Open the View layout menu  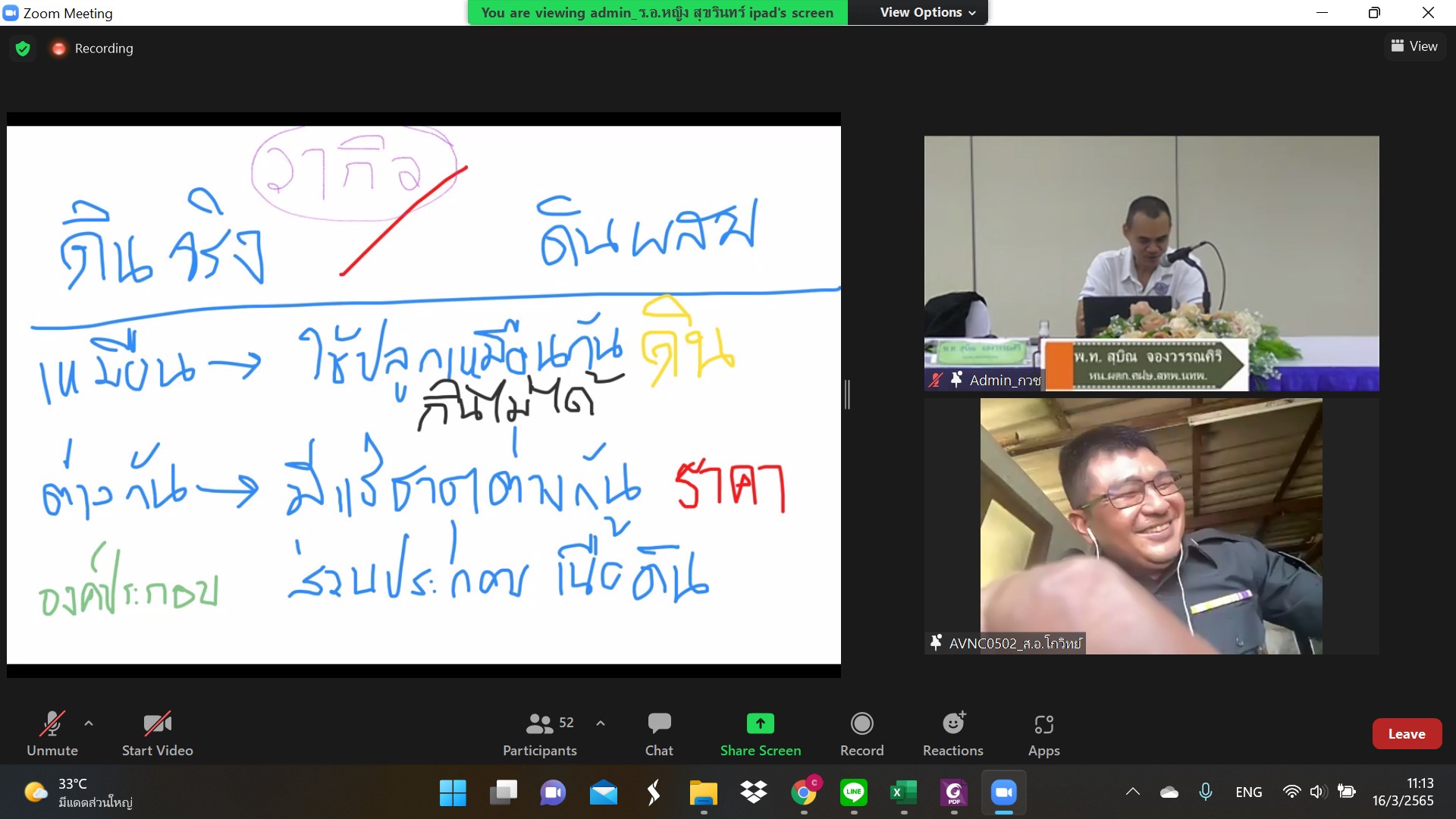(x=1414, y=46)
